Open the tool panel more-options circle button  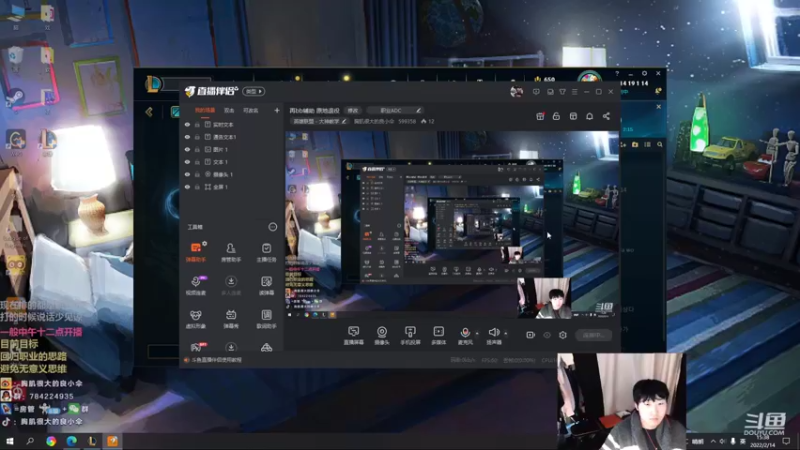273,227
